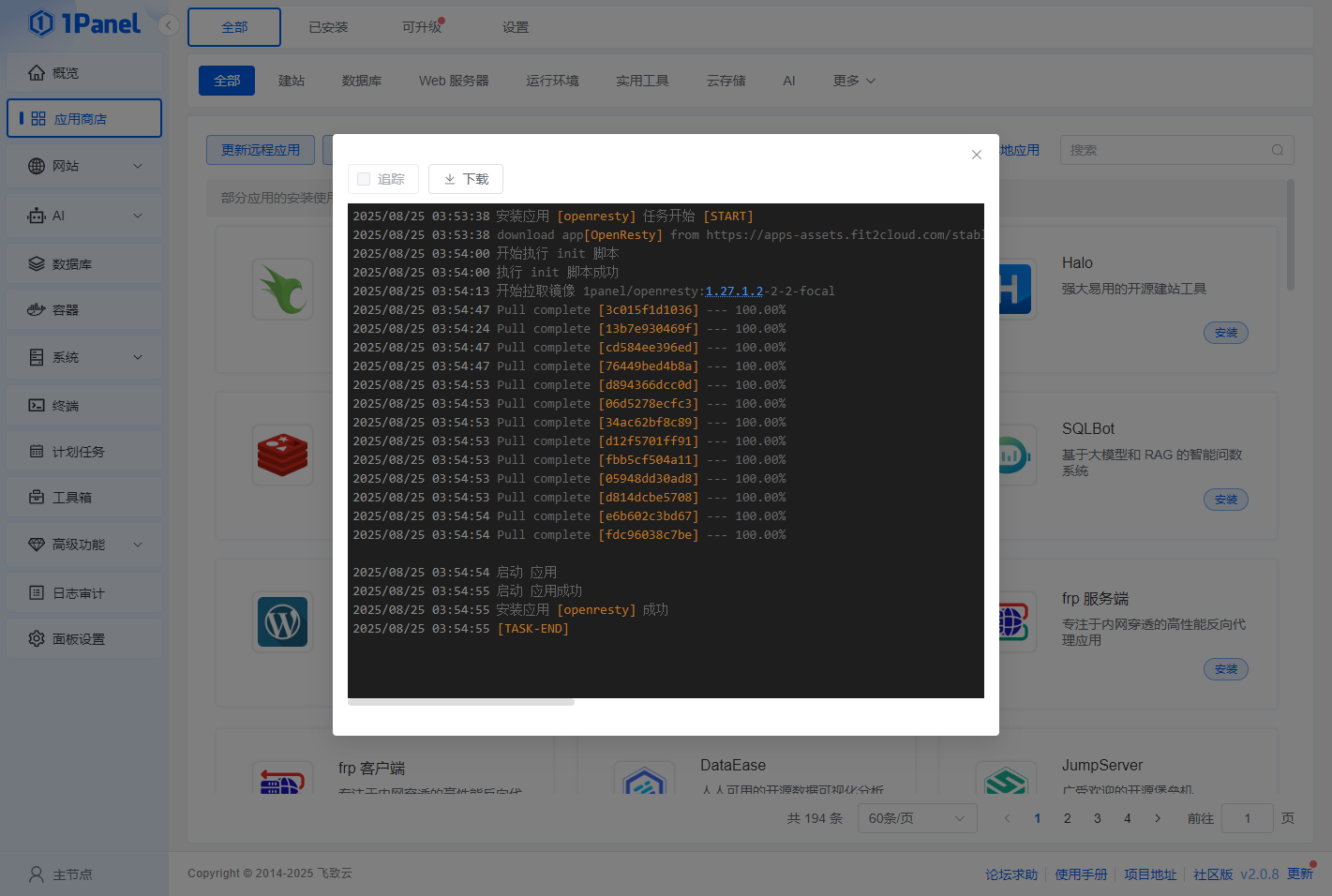Viewport: 1332px width, 896px height.
Task: Expand the 系统 submenu chevron
Action: coord(138,357)
